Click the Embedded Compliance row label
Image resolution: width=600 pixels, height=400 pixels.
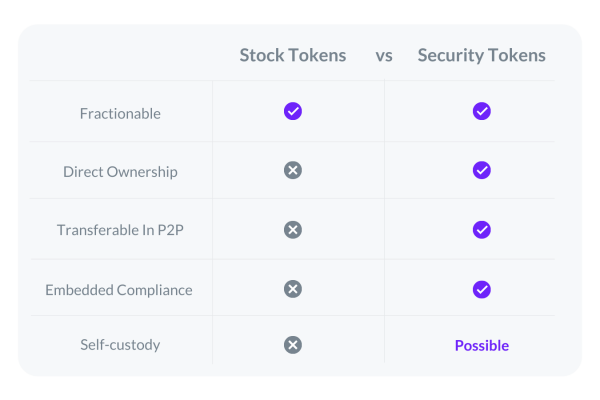[119, 290]
